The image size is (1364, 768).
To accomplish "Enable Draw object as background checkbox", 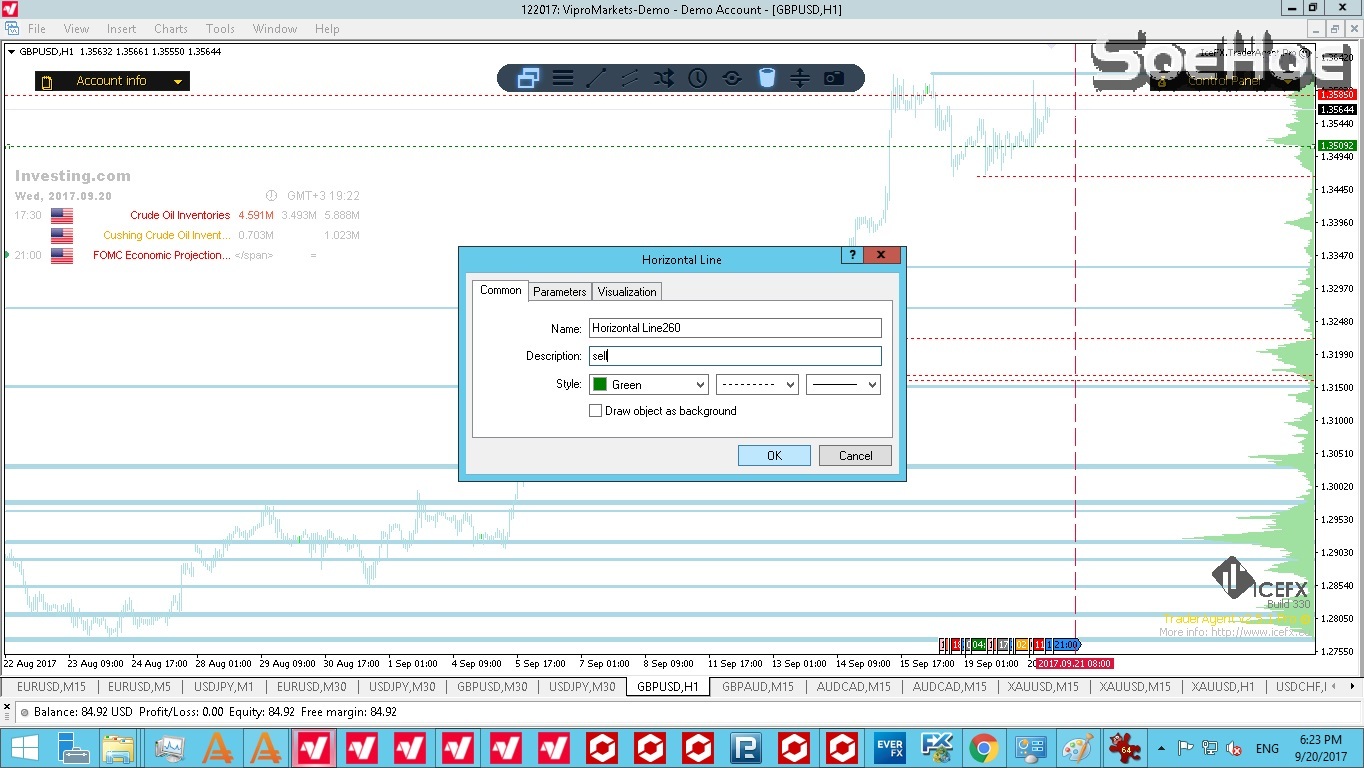I will coord(596,411).
